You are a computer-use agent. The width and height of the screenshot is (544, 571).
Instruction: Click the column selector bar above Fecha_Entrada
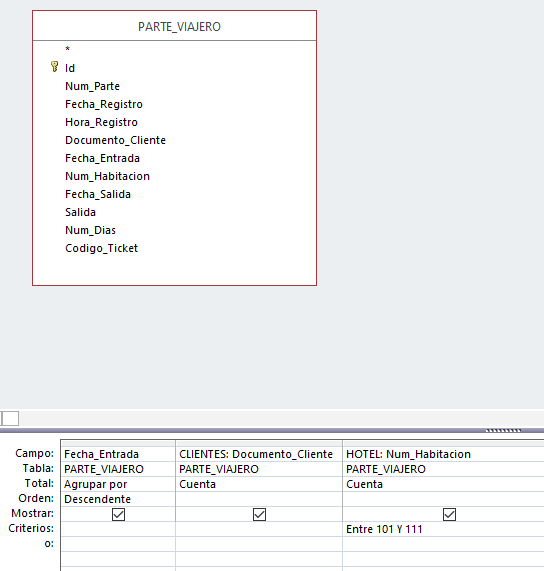pos(118,443)
